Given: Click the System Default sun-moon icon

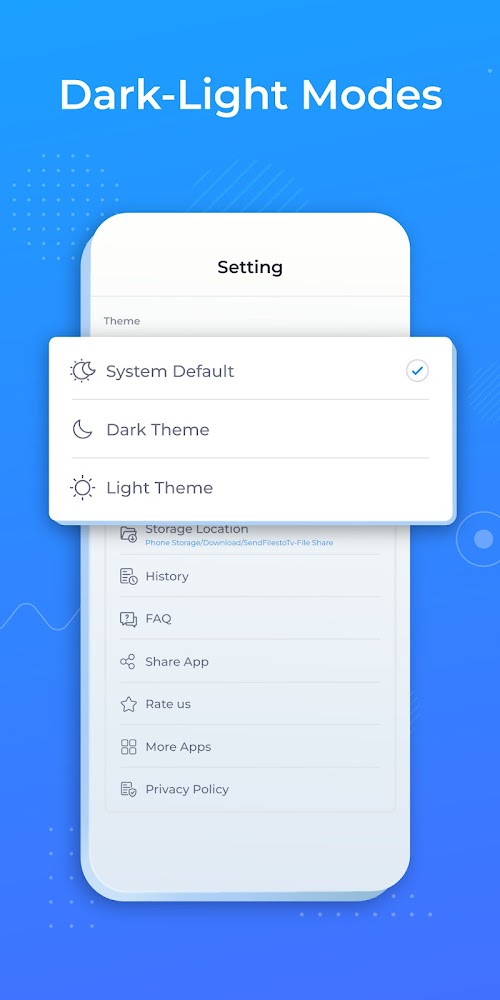Looking at the screenshot, I should [83, 371].
